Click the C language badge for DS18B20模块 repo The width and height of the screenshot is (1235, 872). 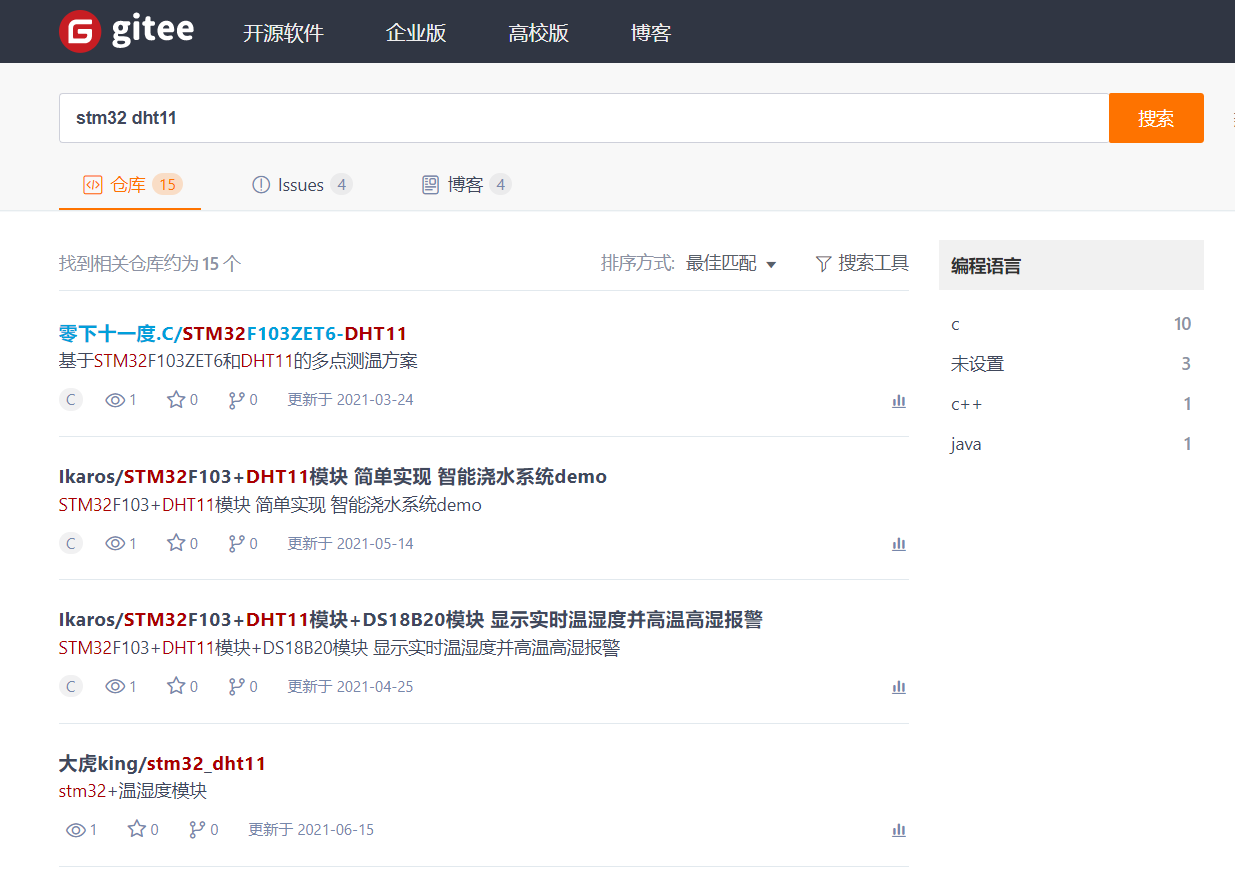tap(71, 687)
